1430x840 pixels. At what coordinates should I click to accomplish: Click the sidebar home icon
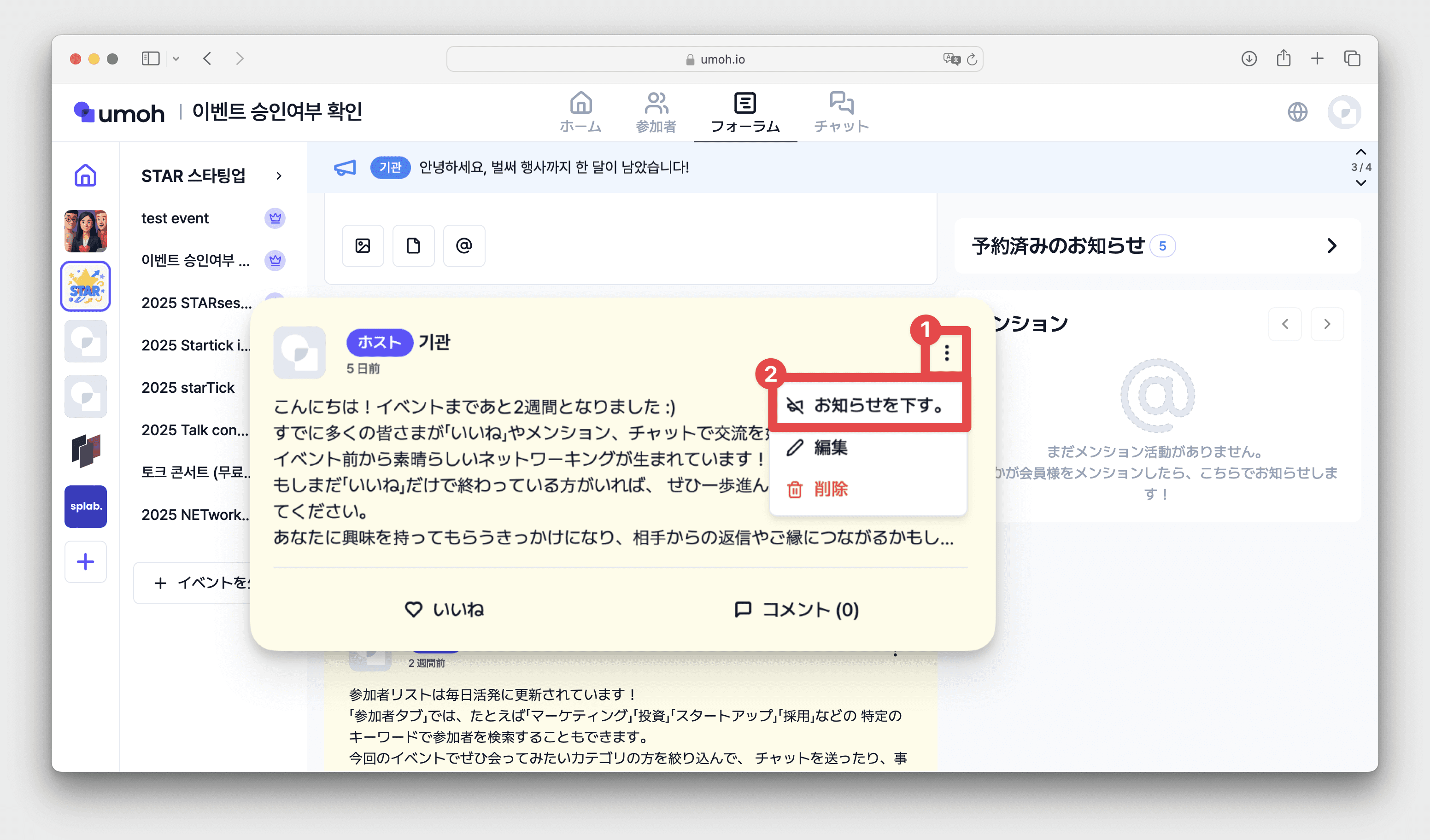point(85,175)
